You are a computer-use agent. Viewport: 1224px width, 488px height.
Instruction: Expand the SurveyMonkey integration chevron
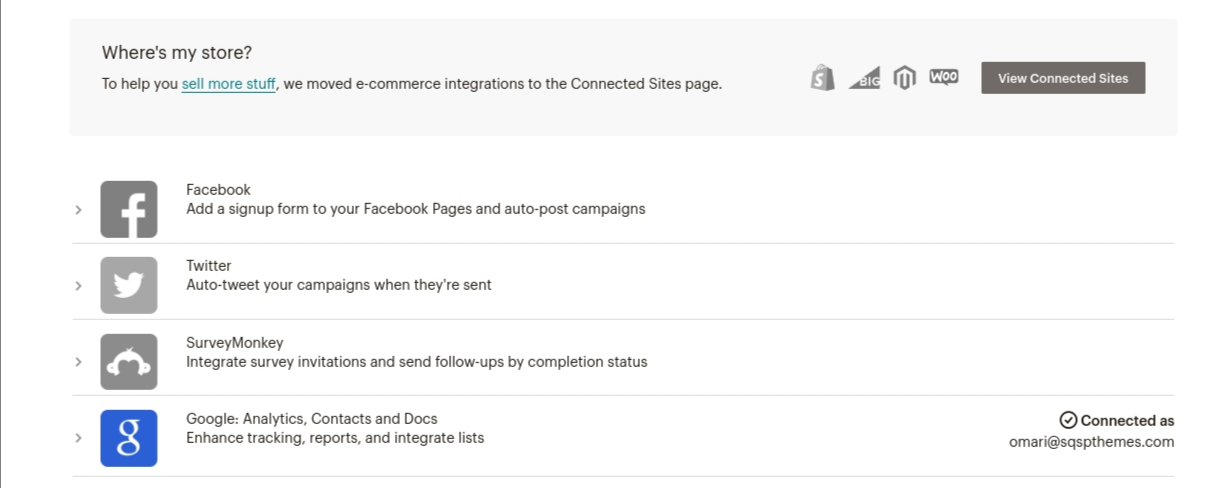[x=78, y=362]
